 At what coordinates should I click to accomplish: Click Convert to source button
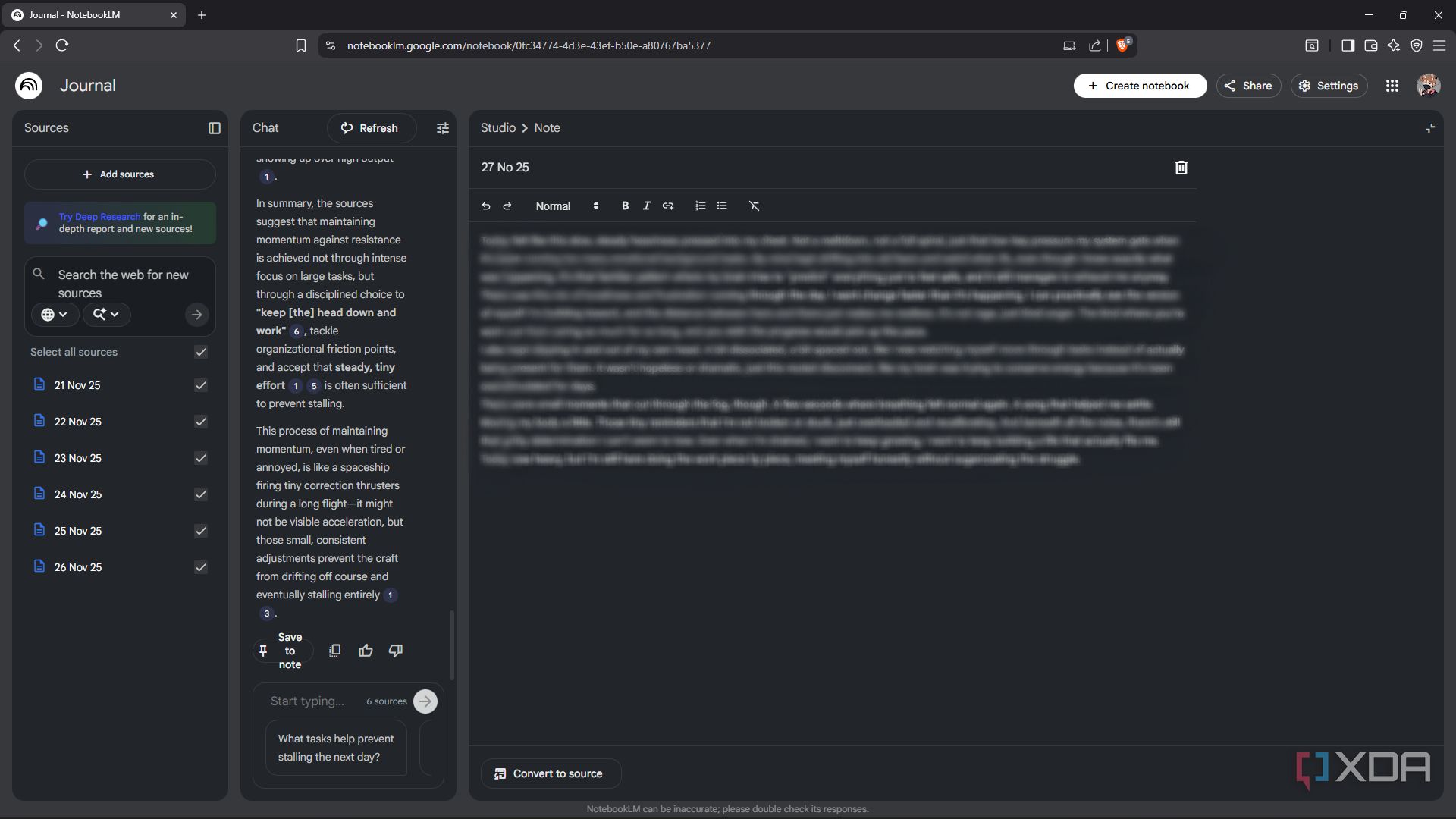551,773
